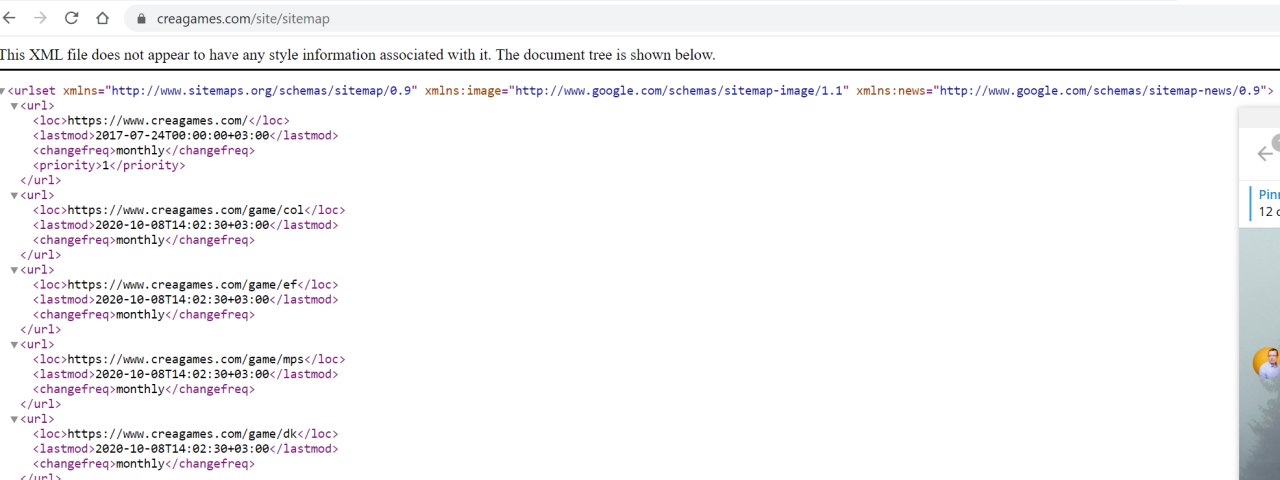Click the back arrow in the side panel
The width and height of the screenshot is (1280, 480).
(x=1265, y=153)
